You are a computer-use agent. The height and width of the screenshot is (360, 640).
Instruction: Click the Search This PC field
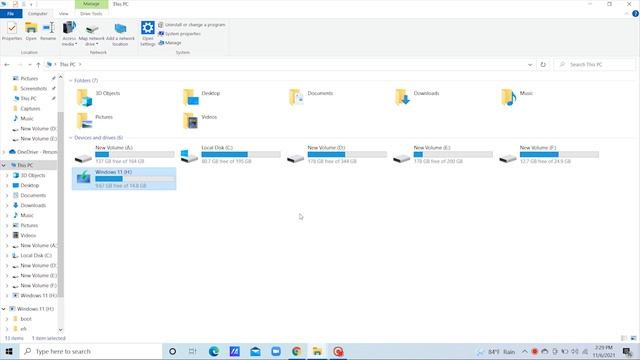tap(594, 64)
